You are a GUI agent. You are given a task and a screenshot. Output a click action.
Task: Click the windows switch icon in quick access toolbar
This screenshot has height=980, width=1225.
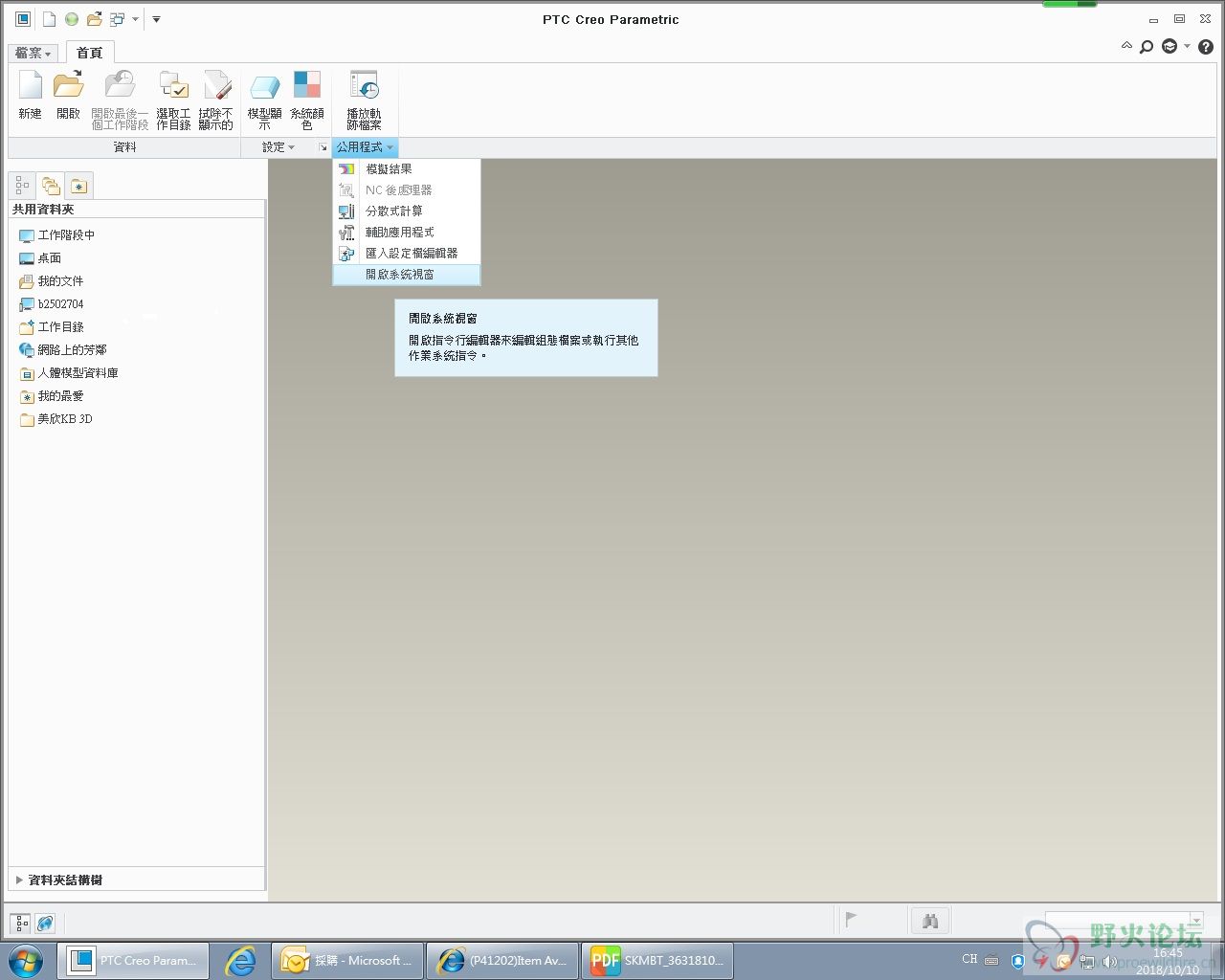coord(118,19)
